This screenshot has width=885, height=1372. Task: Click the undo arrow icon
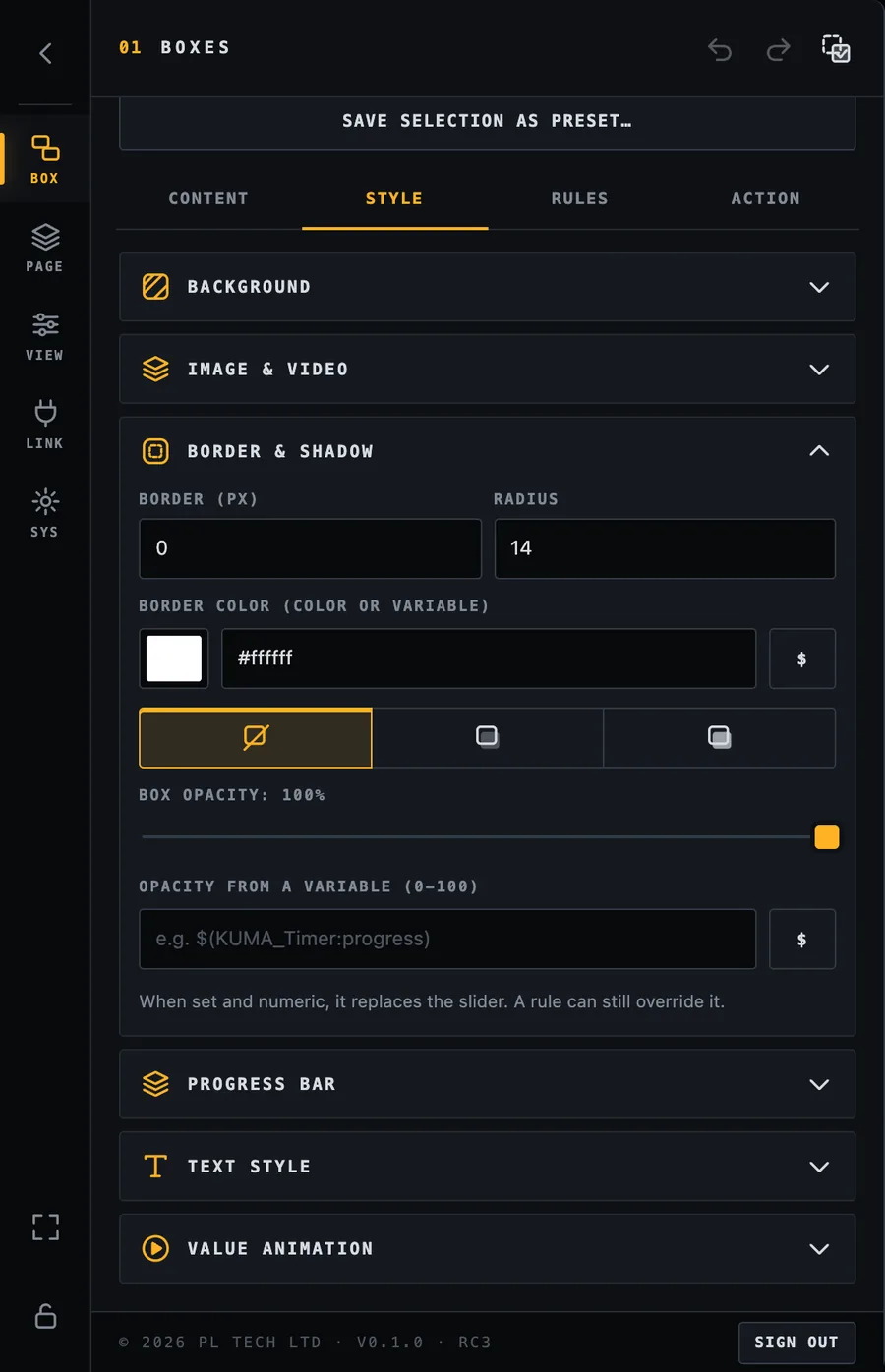[x=720, y=49]
